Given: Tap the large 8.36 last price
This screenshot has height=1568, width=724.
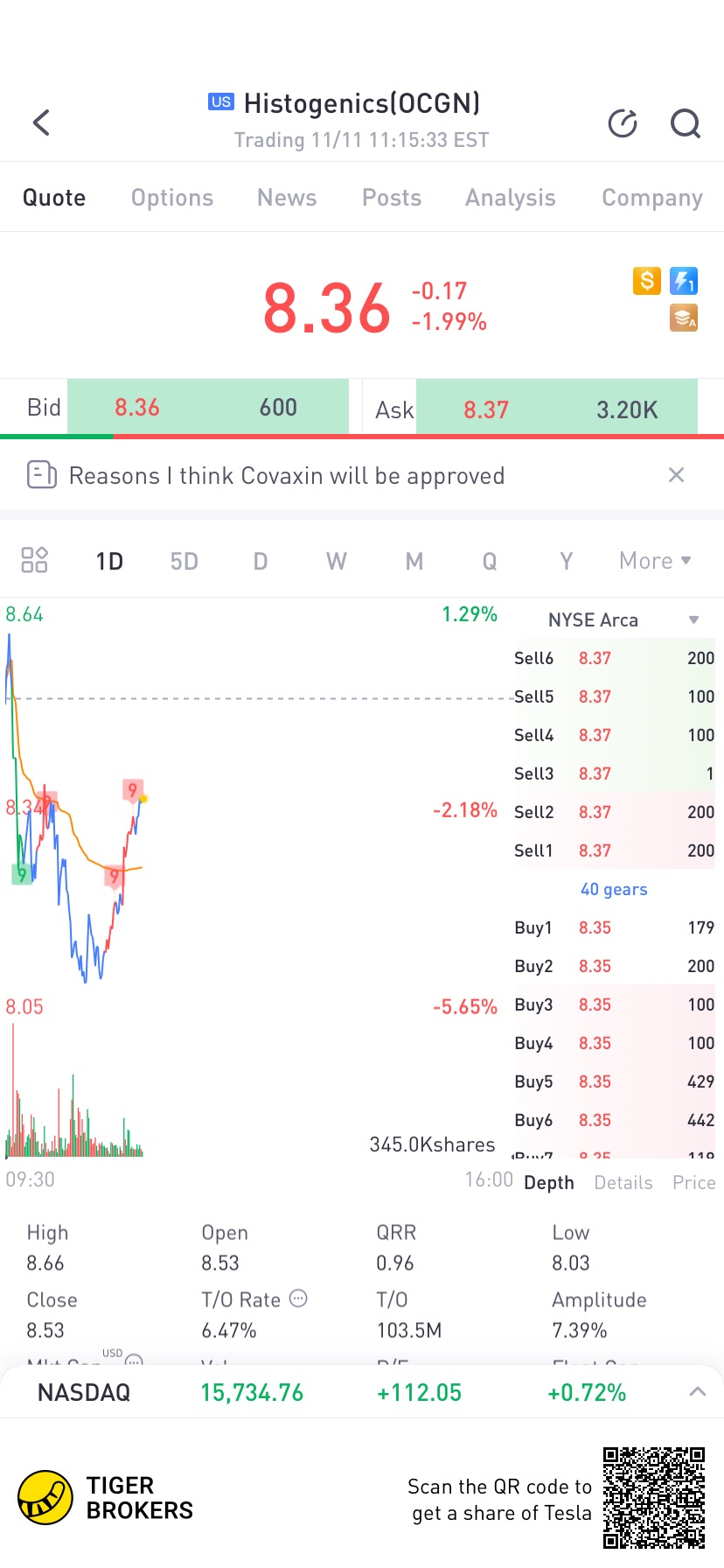Looking at the screenshot, I should pos(327,309).
